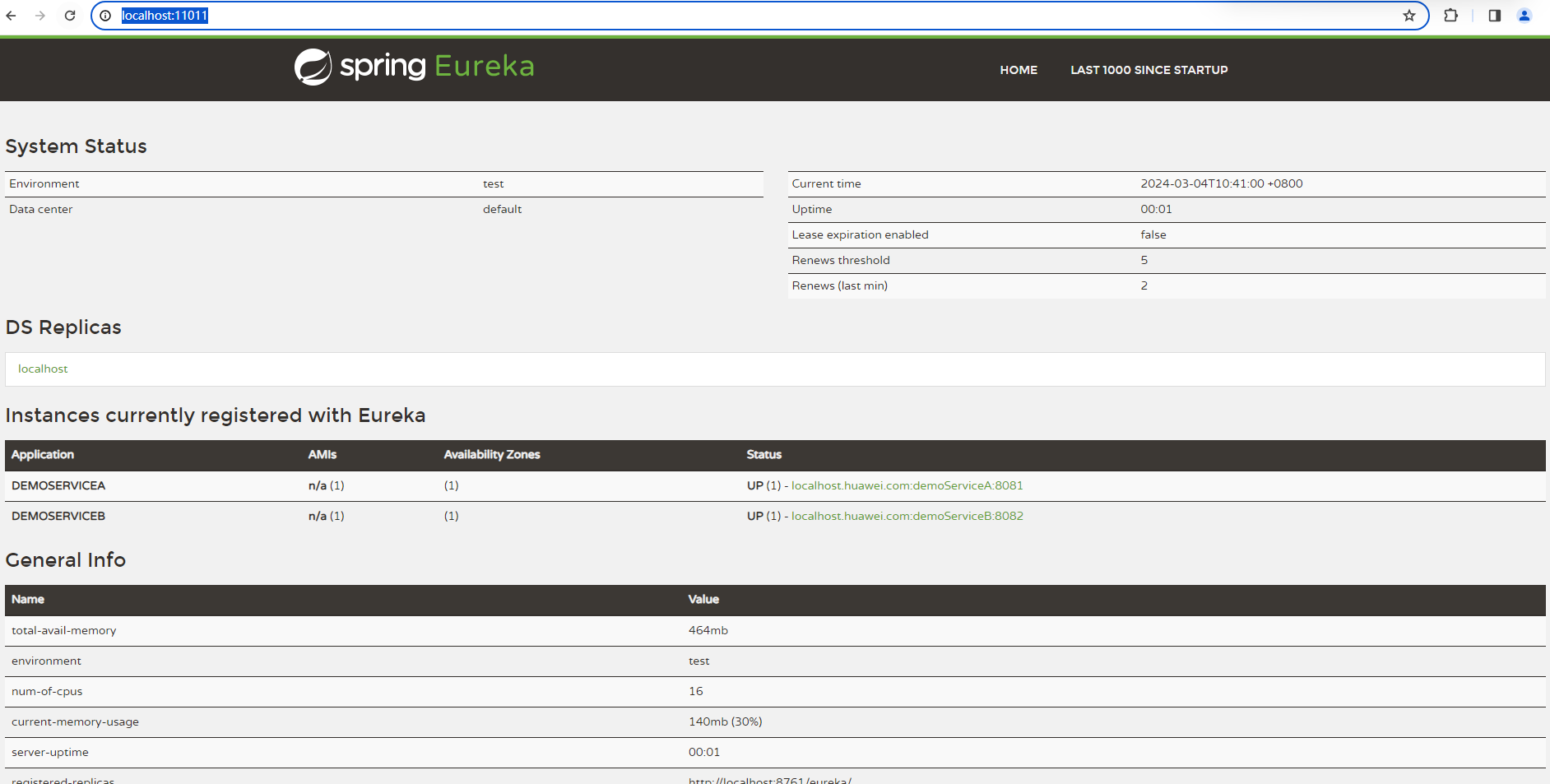Click the browser back arrow
The image size is (1550, 784).
point(12,16)
